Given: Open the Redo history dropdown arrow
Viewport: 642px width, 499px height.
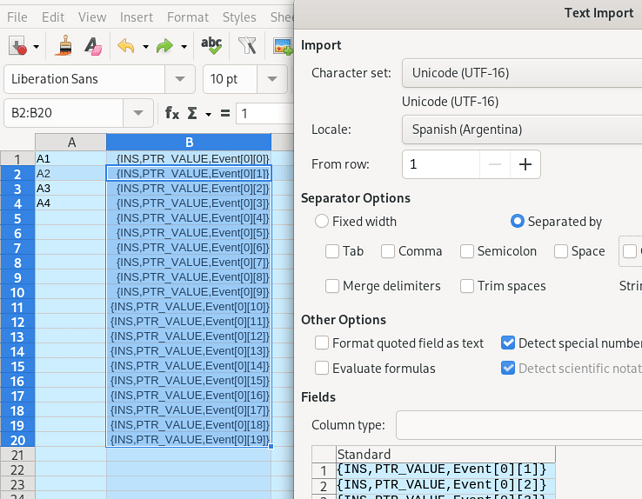Looking at the screenshot, I should click(x=184, y=47).
